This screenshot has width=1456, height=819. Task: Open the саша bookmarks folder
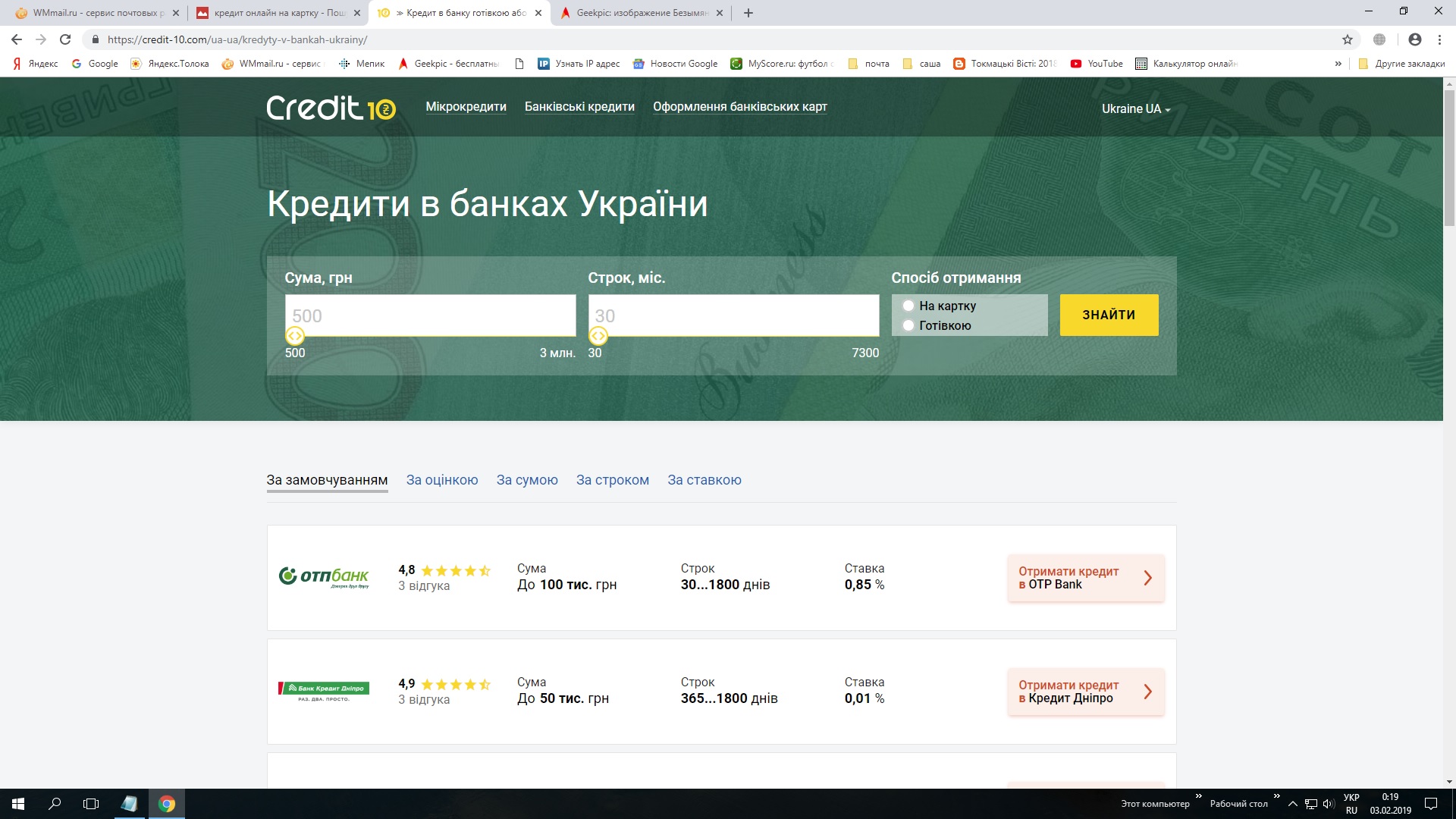pos(921,64)
